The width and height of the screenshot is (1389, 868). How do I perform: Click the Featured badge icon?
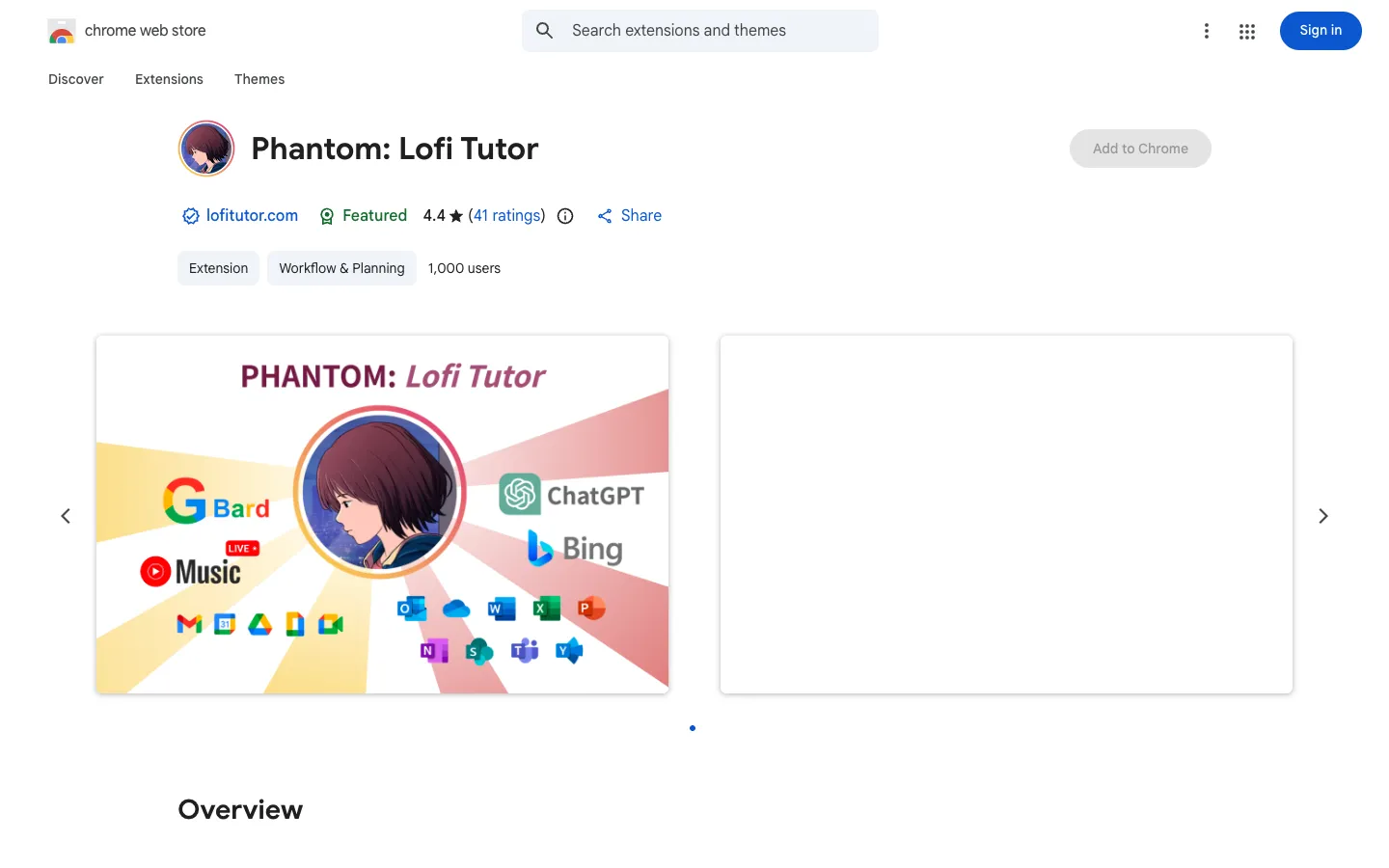(327, 216)
